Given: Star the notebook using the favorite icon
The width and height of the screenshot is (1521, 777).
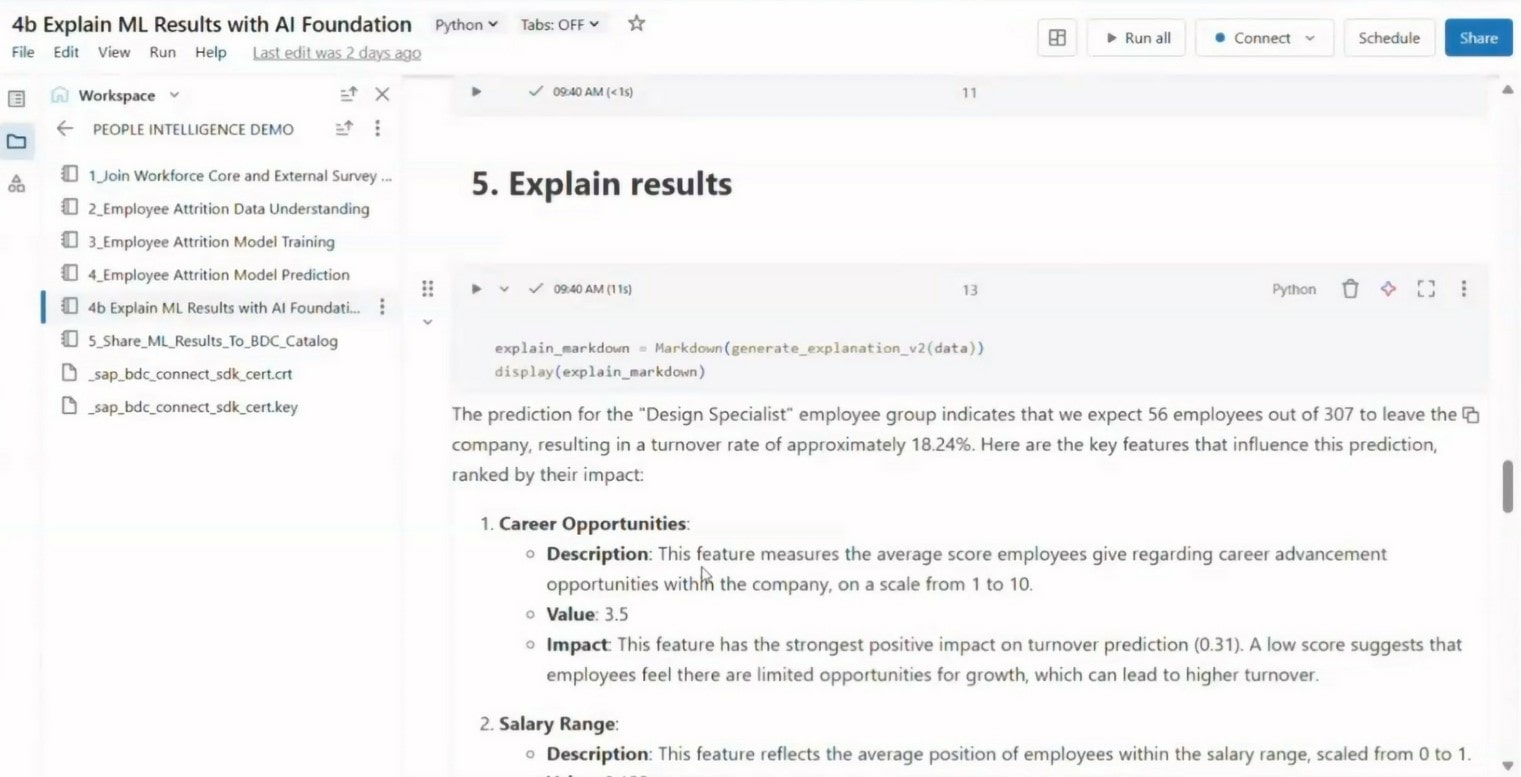Looking at the screenshot, I should [x=635, y=24].
